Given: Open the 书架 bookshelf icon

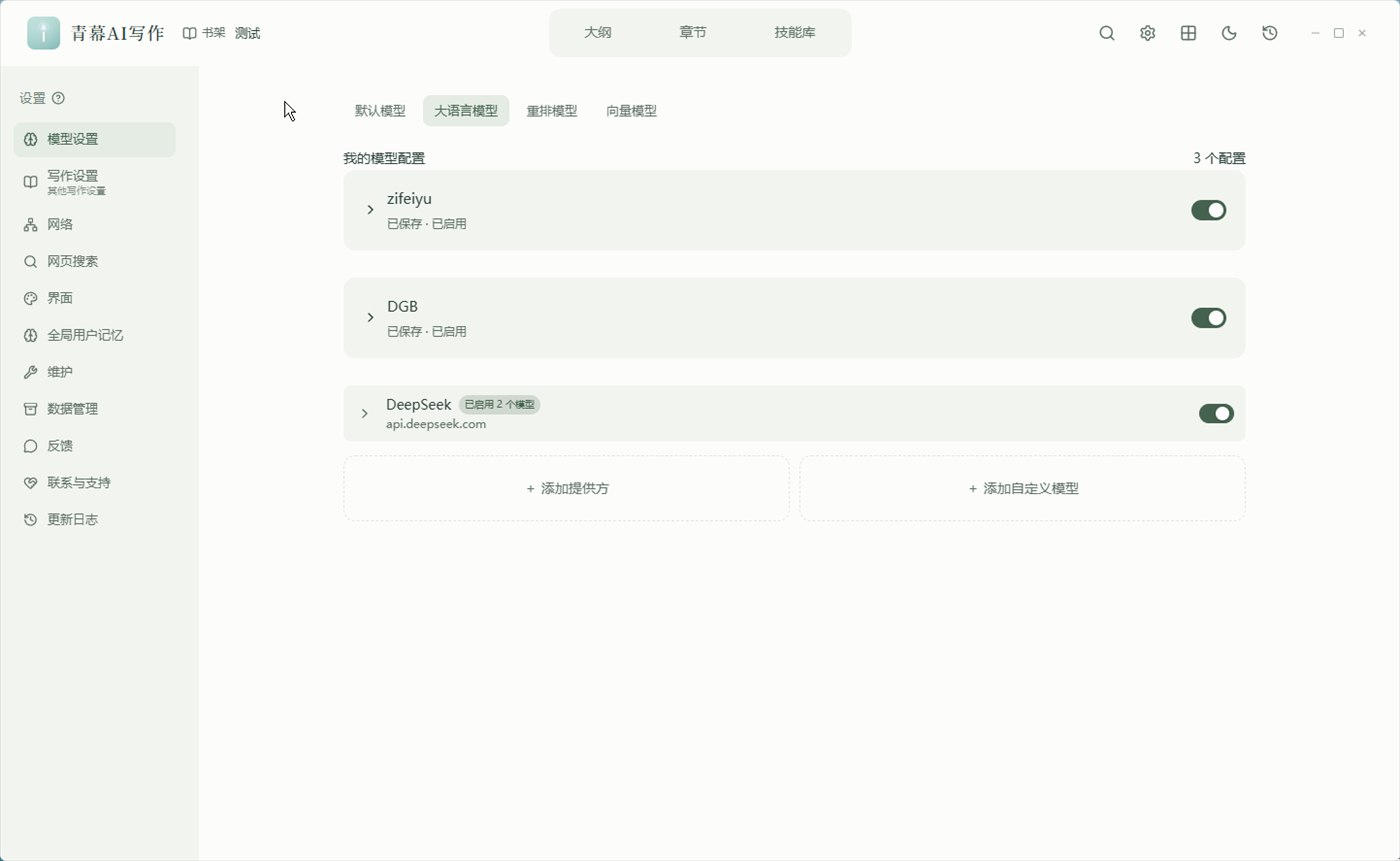Looking at the screenshot, I should pyautogui.click(x=189, y=33).
